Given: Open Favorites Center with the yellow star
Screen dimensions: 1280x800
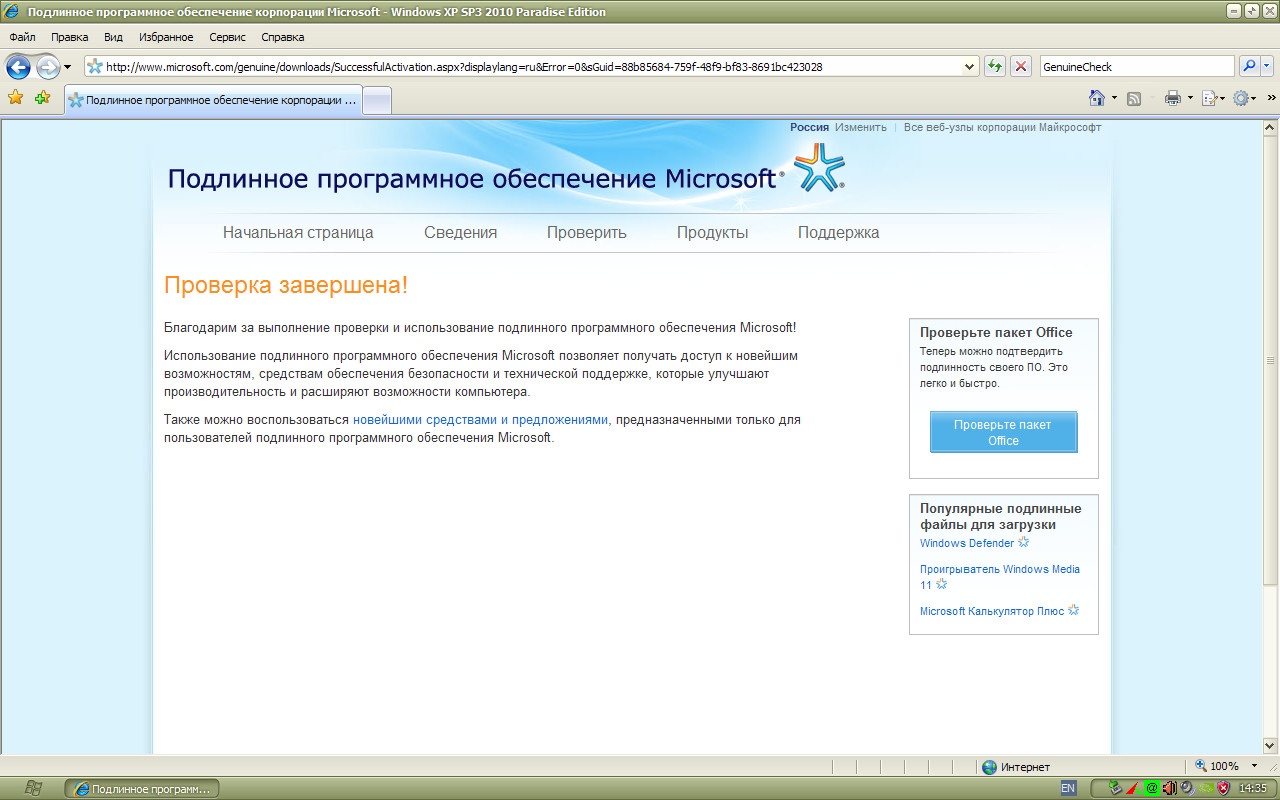Looking at the screenshot, I should [16, 98].
